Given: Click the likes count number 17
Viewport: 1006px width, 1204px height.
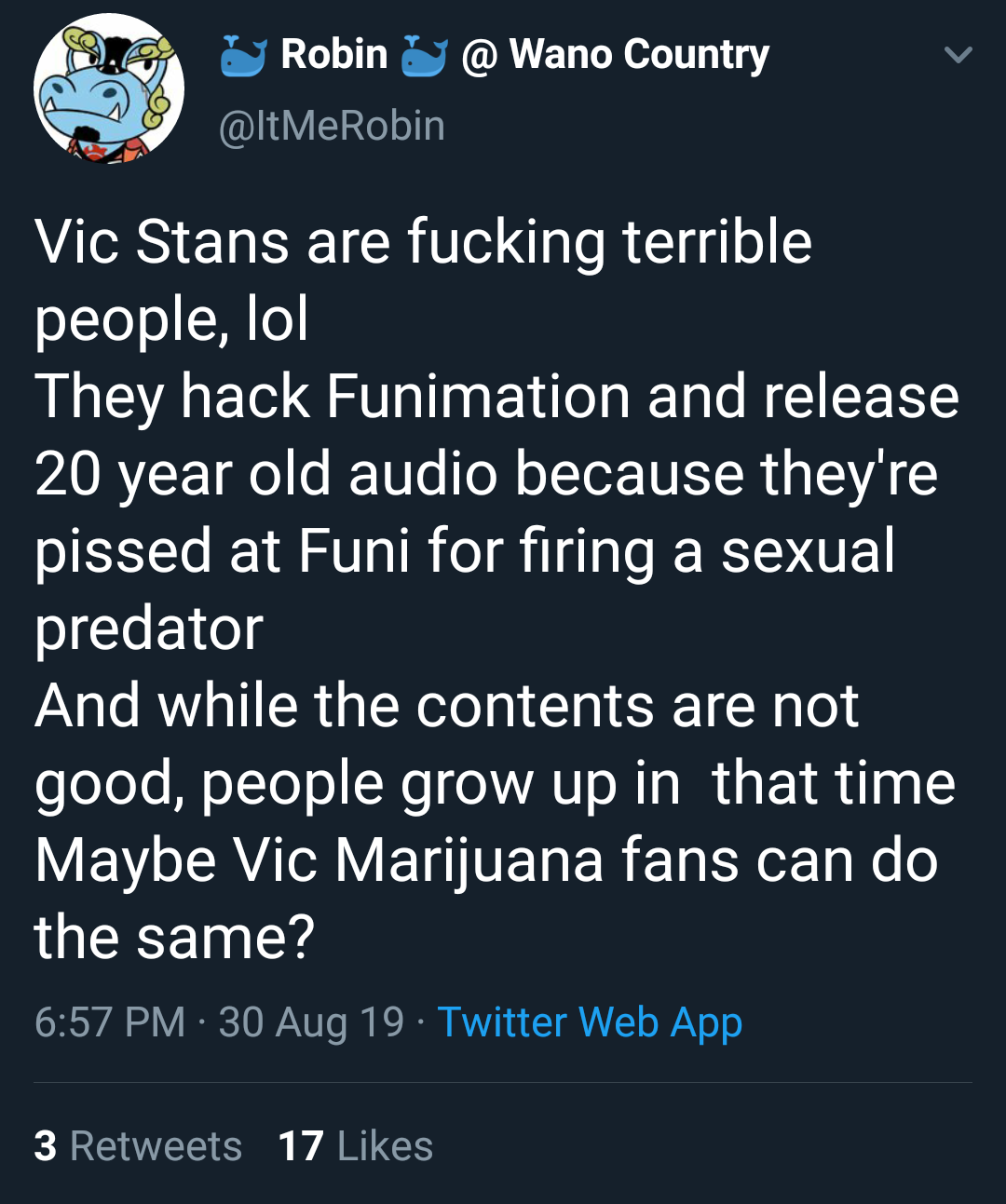Looking at the screenshot, I should point(301,1146).
